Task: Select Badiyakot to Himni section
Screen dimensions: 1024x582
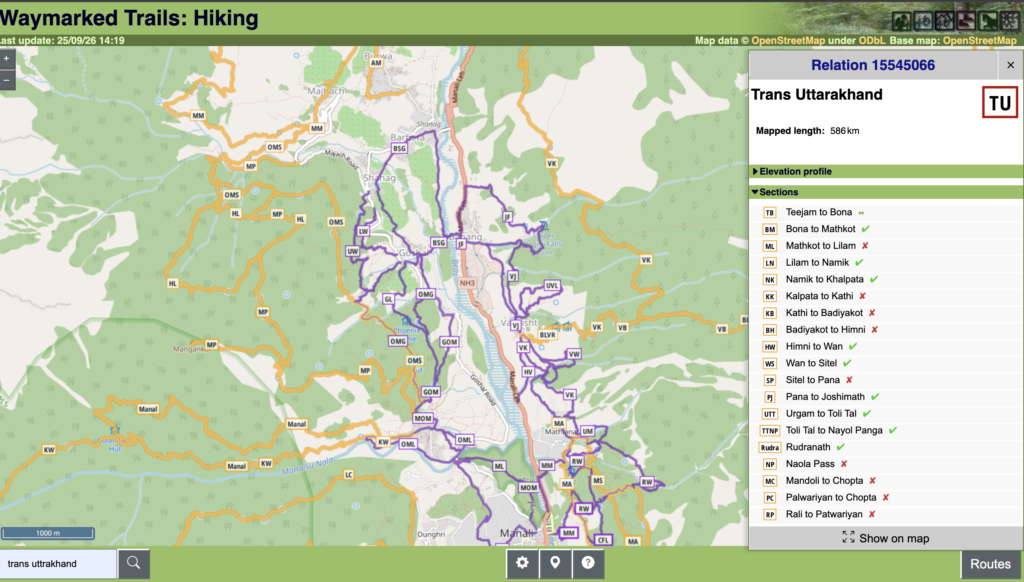Action: coord(886,330)
